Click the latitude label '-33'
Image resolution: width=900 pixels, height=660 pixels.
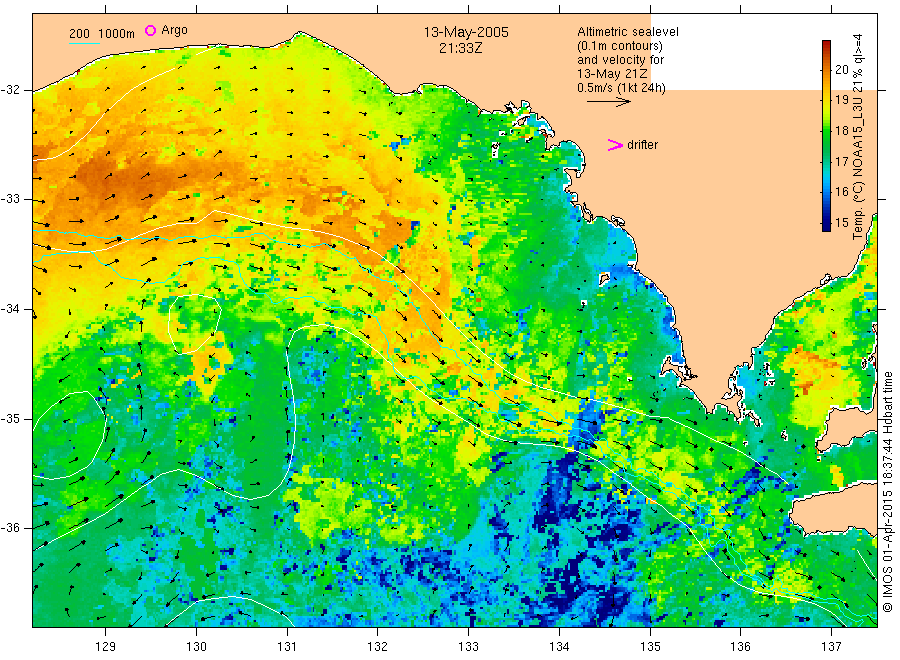[10, 199]
